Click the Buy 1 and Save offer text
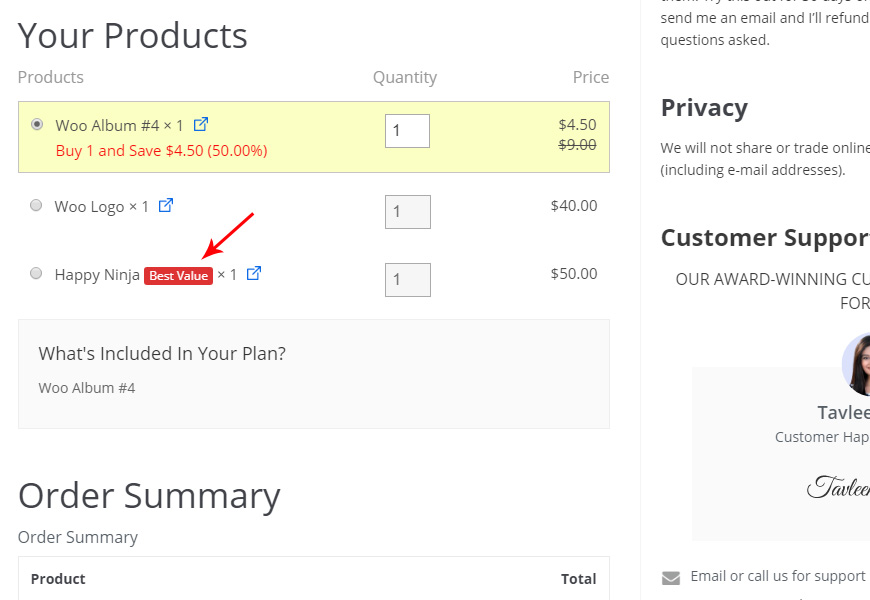Image resolution: width=870 pixels, height=600 pixels. (x=161, y=151)
